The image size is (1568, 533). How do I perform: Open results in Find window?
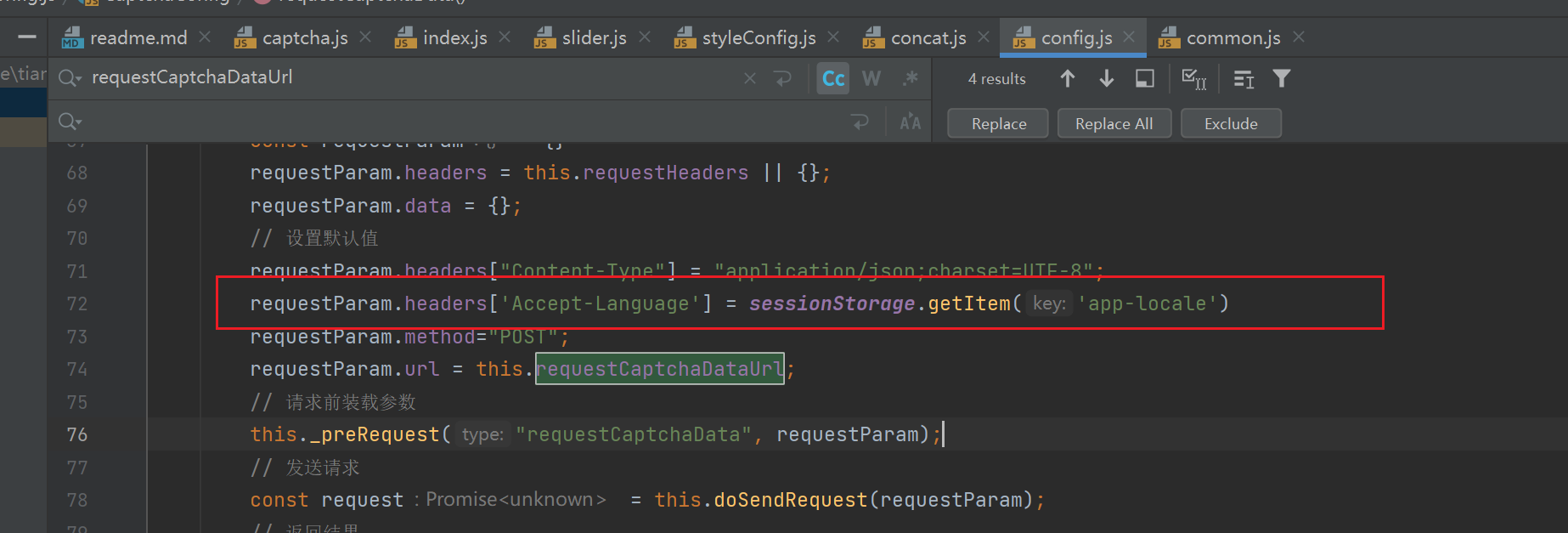click(1244, 79)
